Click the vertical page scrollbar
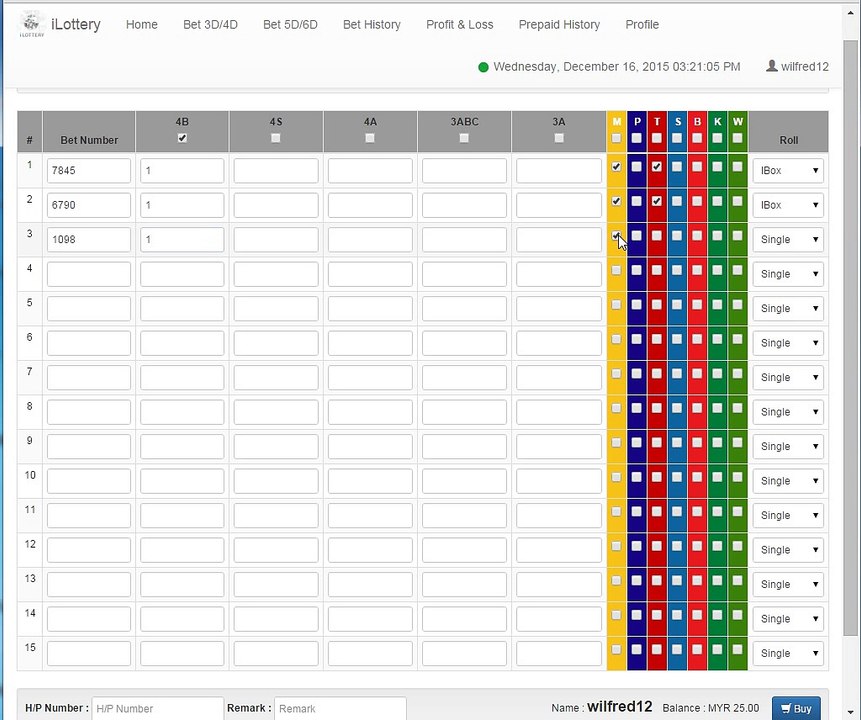Screen dimensions: 861x720 [851, 336]
